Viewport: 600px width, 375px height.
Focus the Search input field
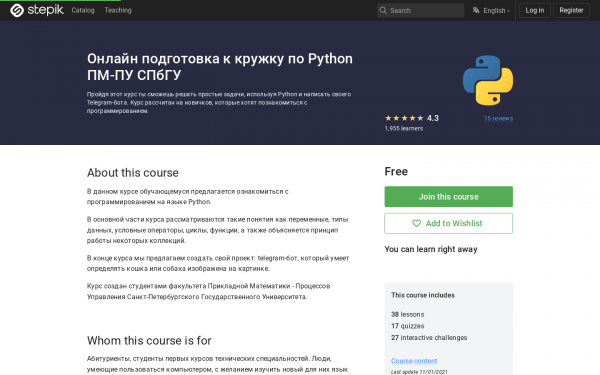(x=420, y=10)
